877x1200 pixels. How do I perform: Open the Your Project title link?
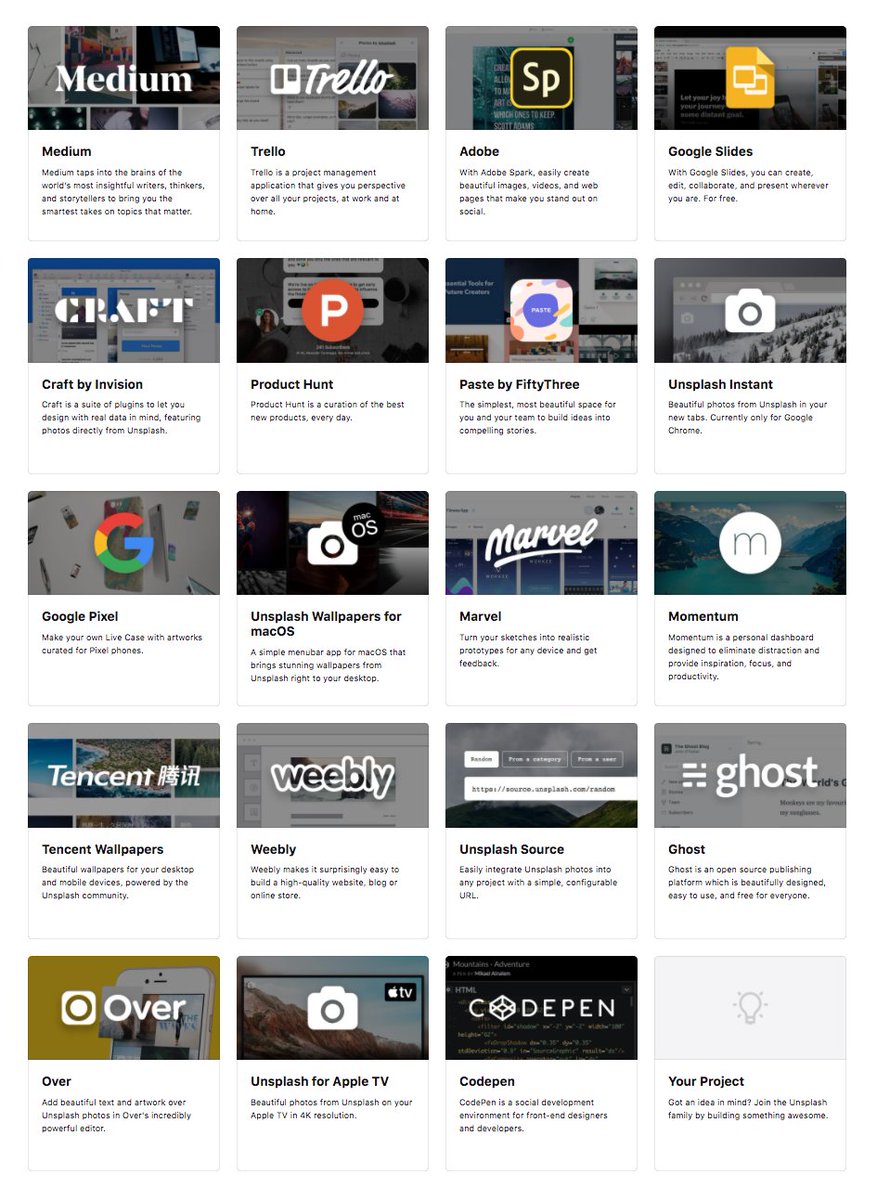pyautogui.click(x=707, y=1082)
